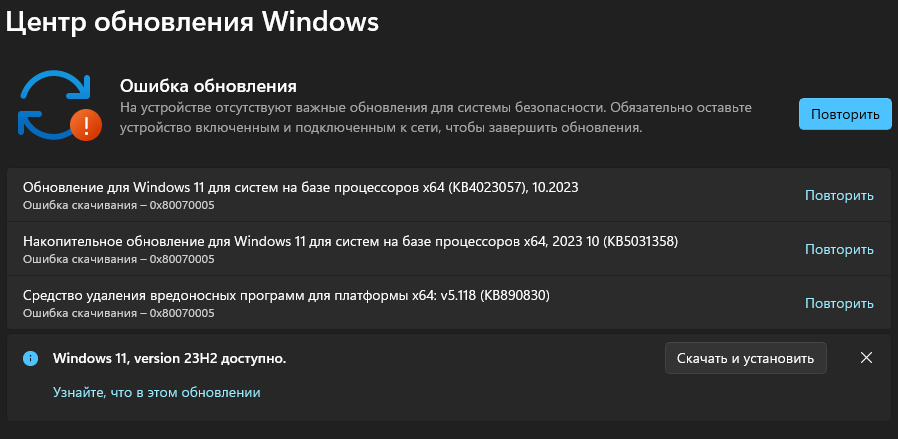Click the Скачать и установить button
Screen dimensions: 898x439
745,357
